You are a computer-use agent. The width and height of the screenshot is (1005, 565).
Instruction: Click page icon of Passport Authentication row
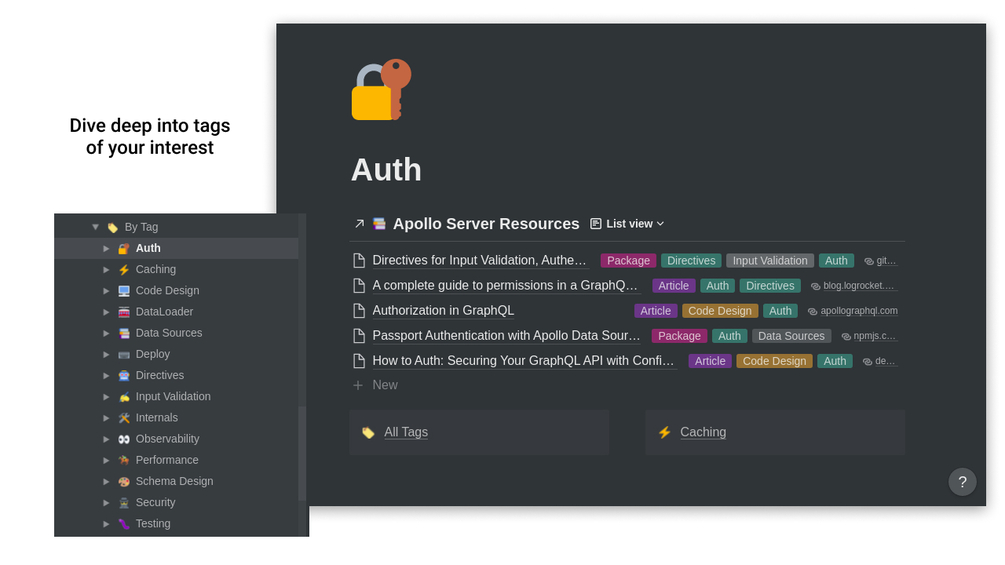[x=359, y=336]
